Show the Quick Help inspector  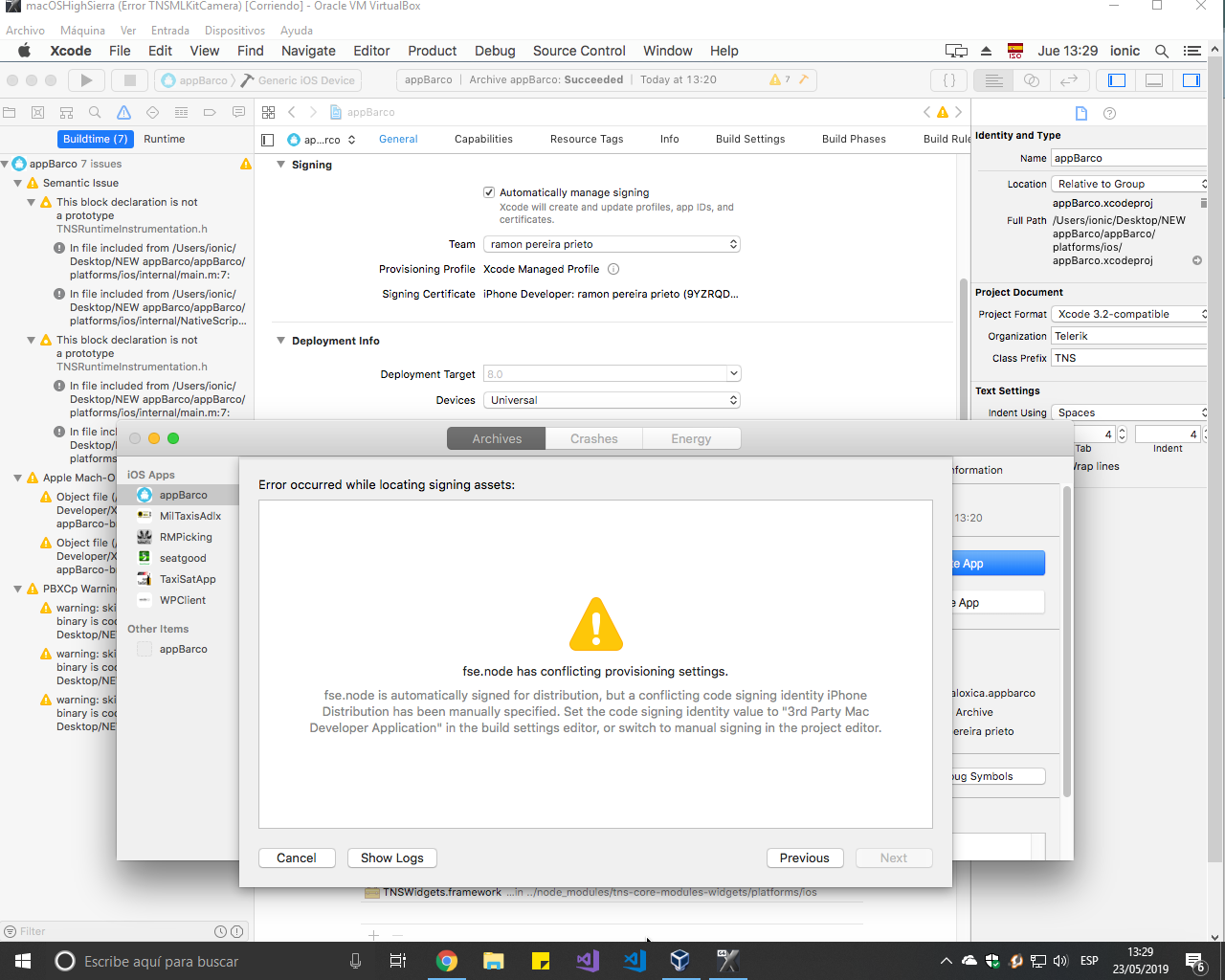point(1110,113)
